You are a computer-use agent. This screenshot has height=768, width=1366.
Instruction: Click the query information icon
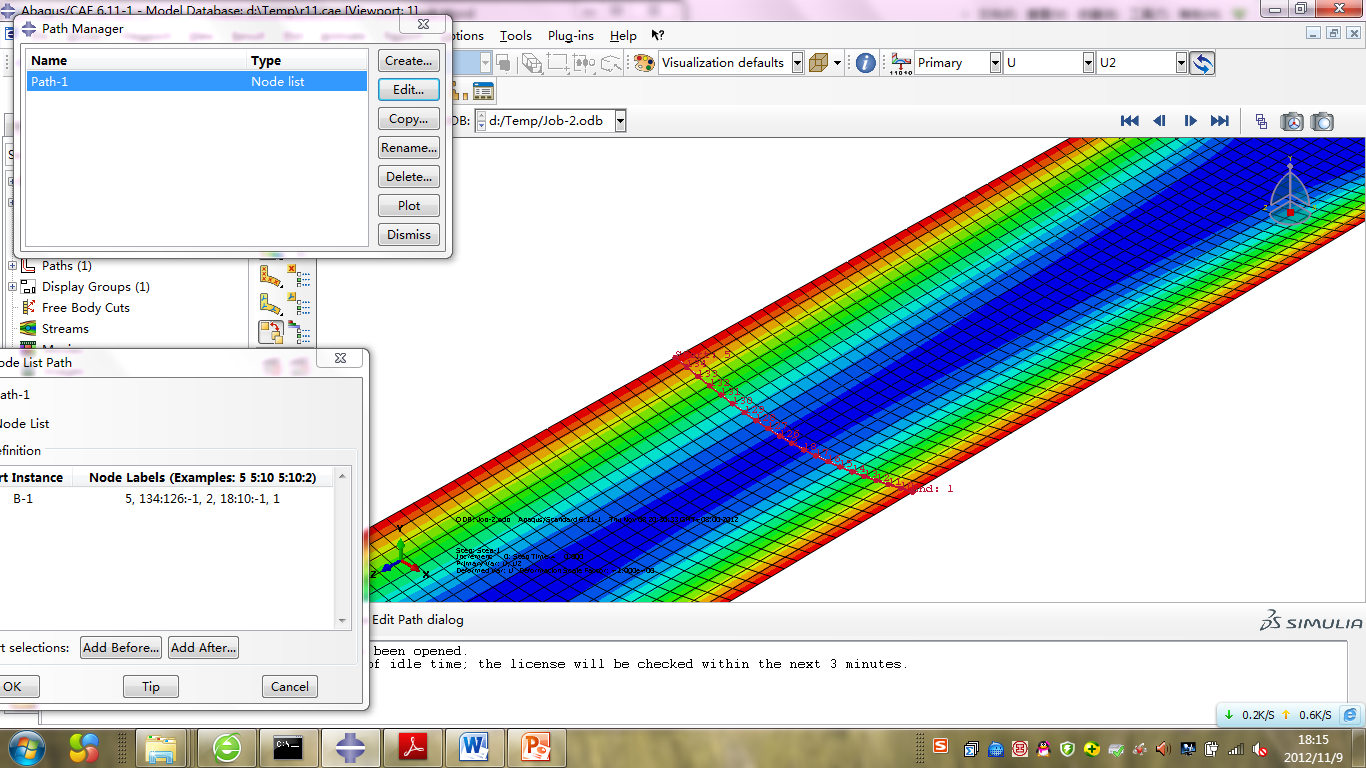[x=866, y=63]
